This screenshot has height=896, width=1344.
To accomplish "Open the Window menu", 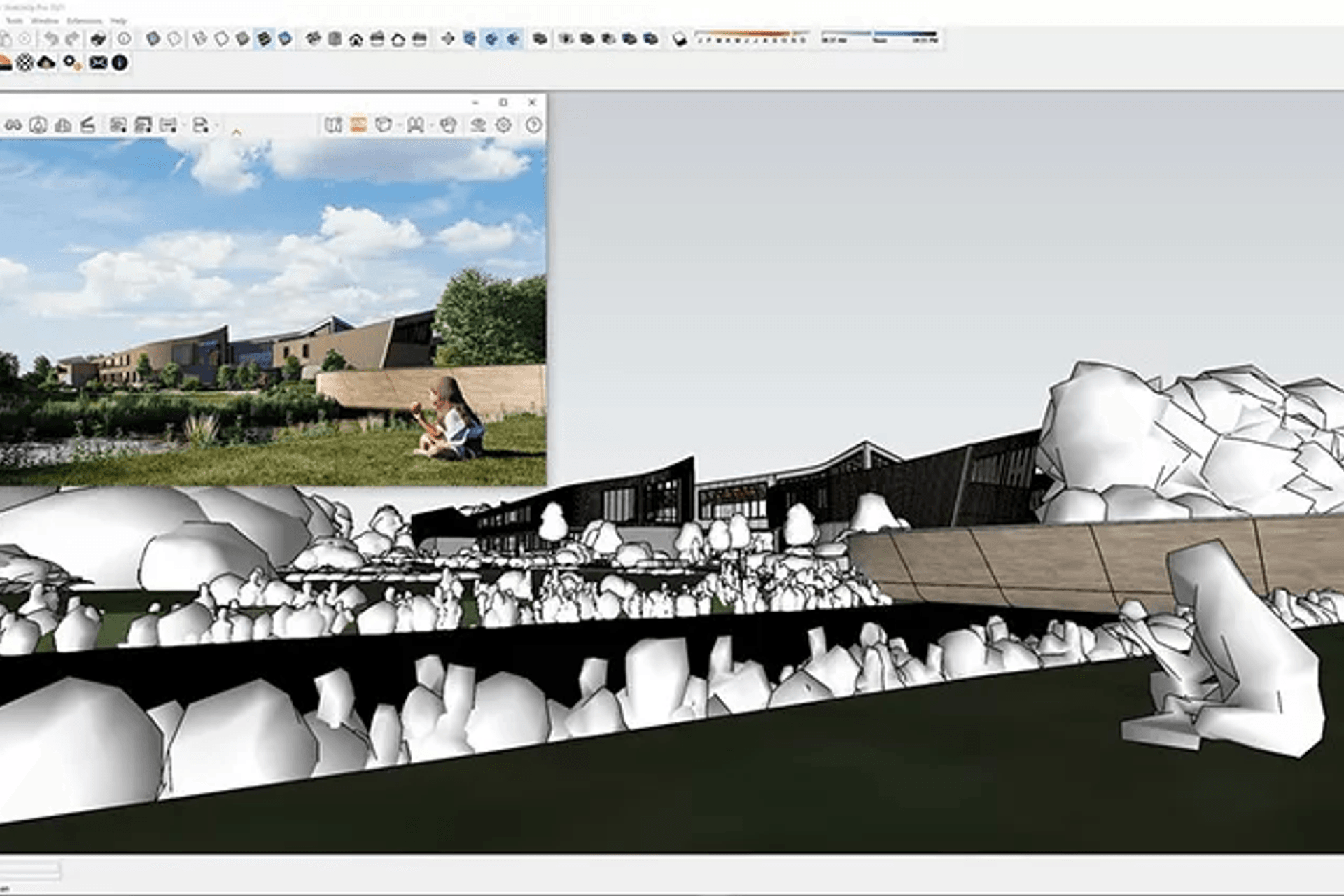I will 44,21.
